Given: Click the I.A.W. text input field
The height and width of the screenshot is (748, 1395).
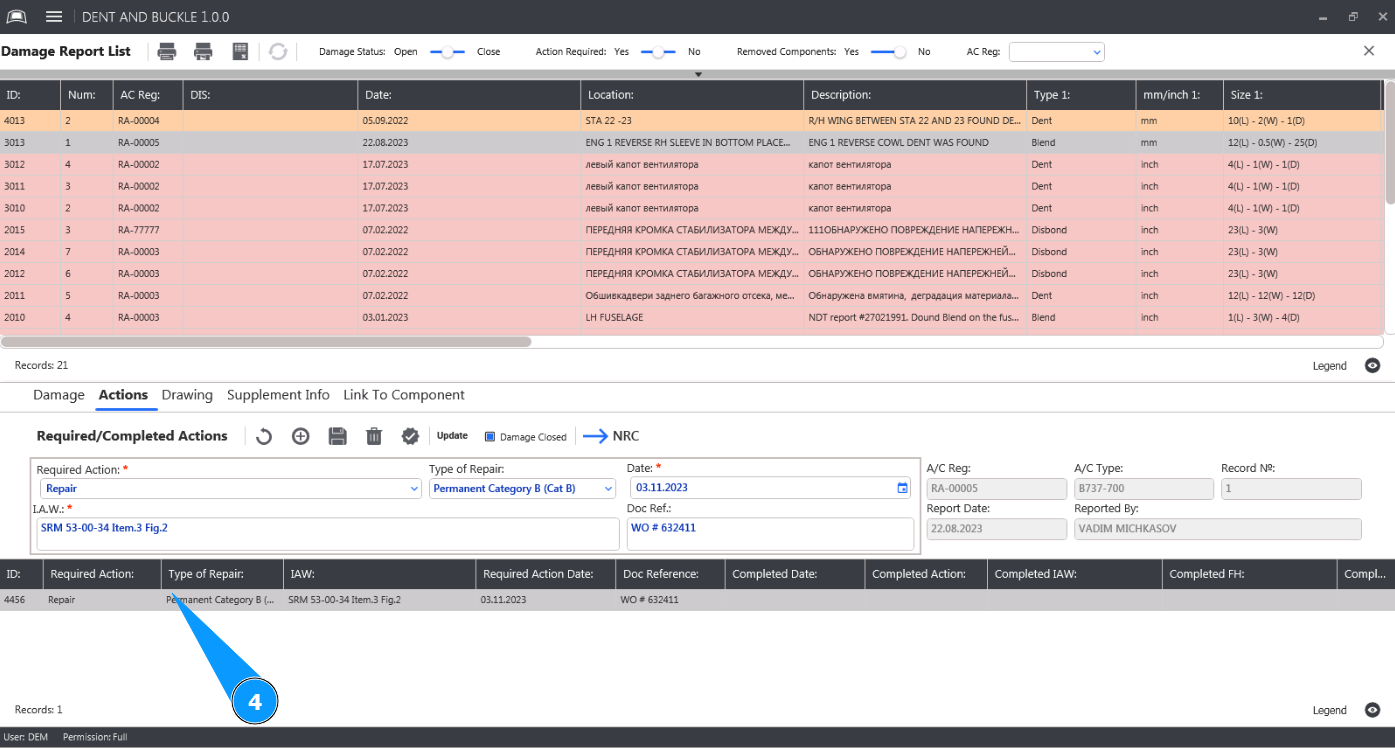Looking at the screenshot, I should (x=327, y=534).
